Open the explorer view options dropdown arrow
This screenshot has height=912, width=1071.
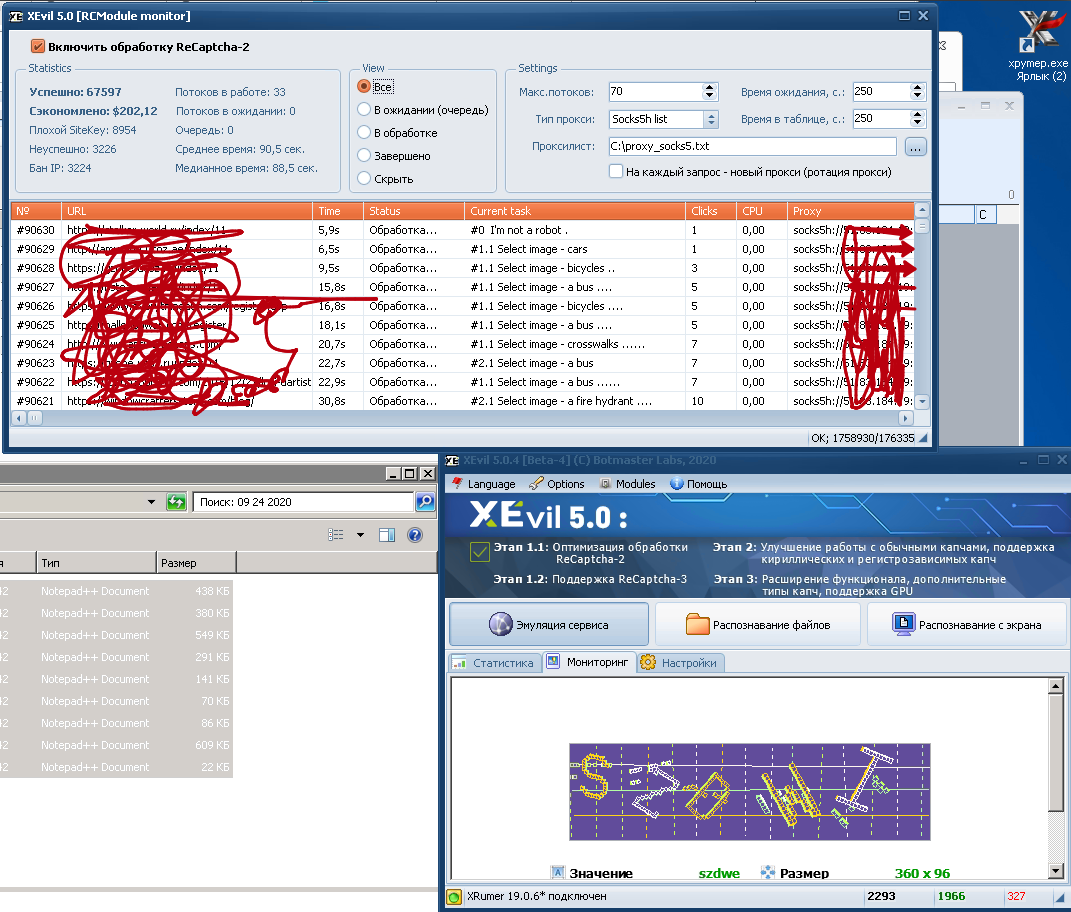coord(360,535)
